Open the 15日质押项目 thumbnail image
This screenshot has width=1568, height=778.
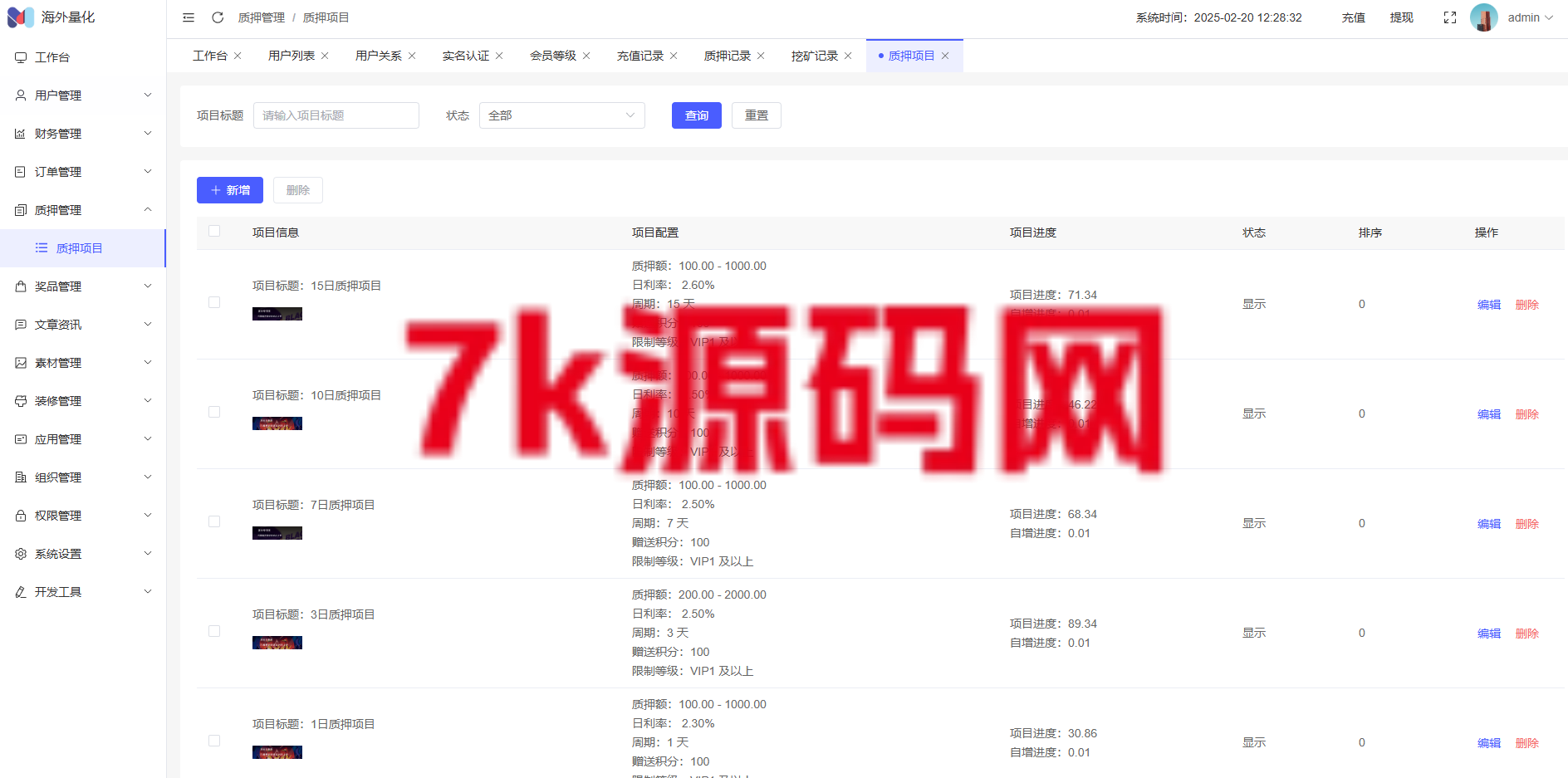click(277, 314)
